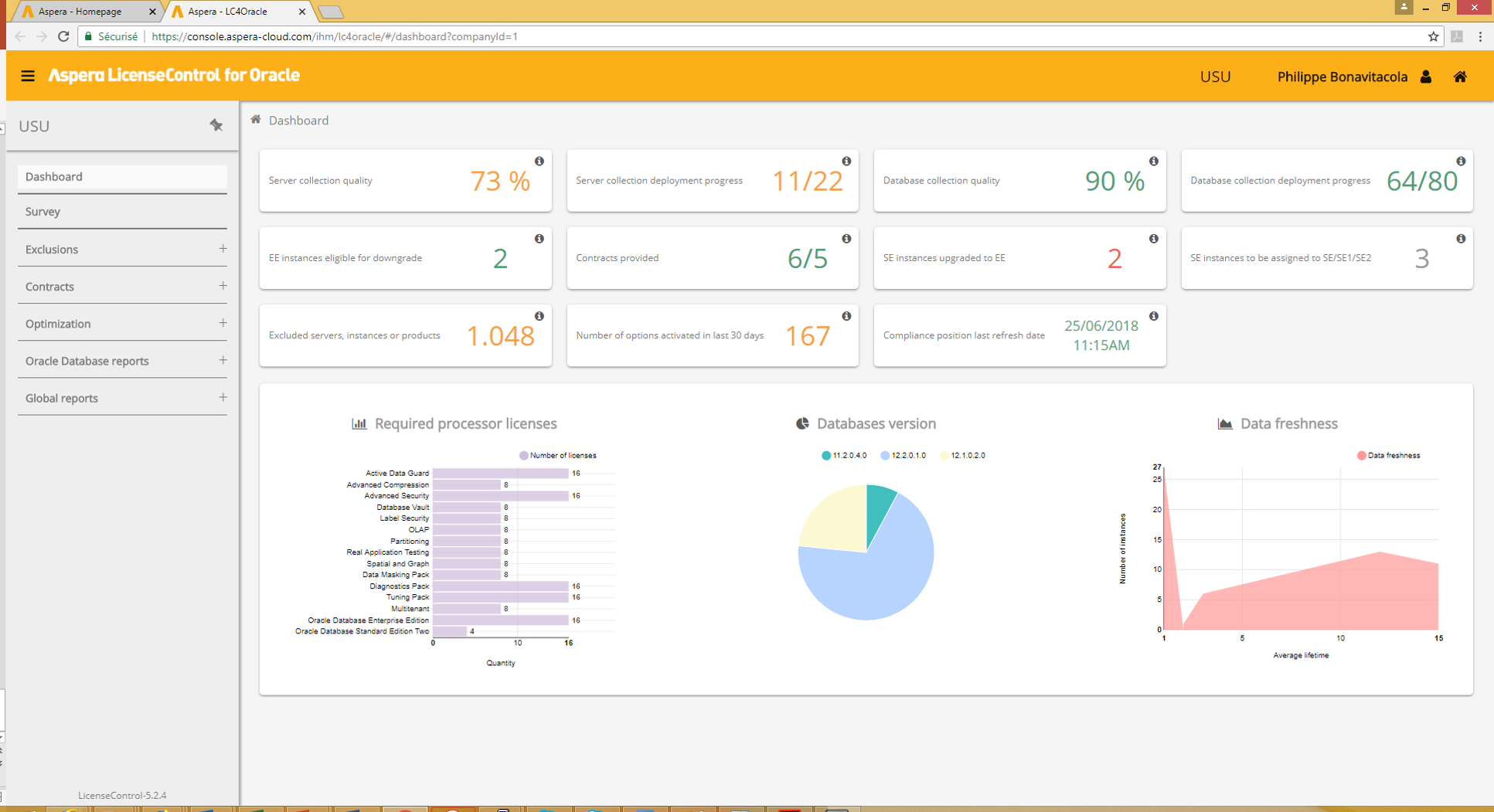Toggle 12.2.0.1.0 series in Databases version
The width and height of the screenshot is (1494, 812).
(903, 456)
